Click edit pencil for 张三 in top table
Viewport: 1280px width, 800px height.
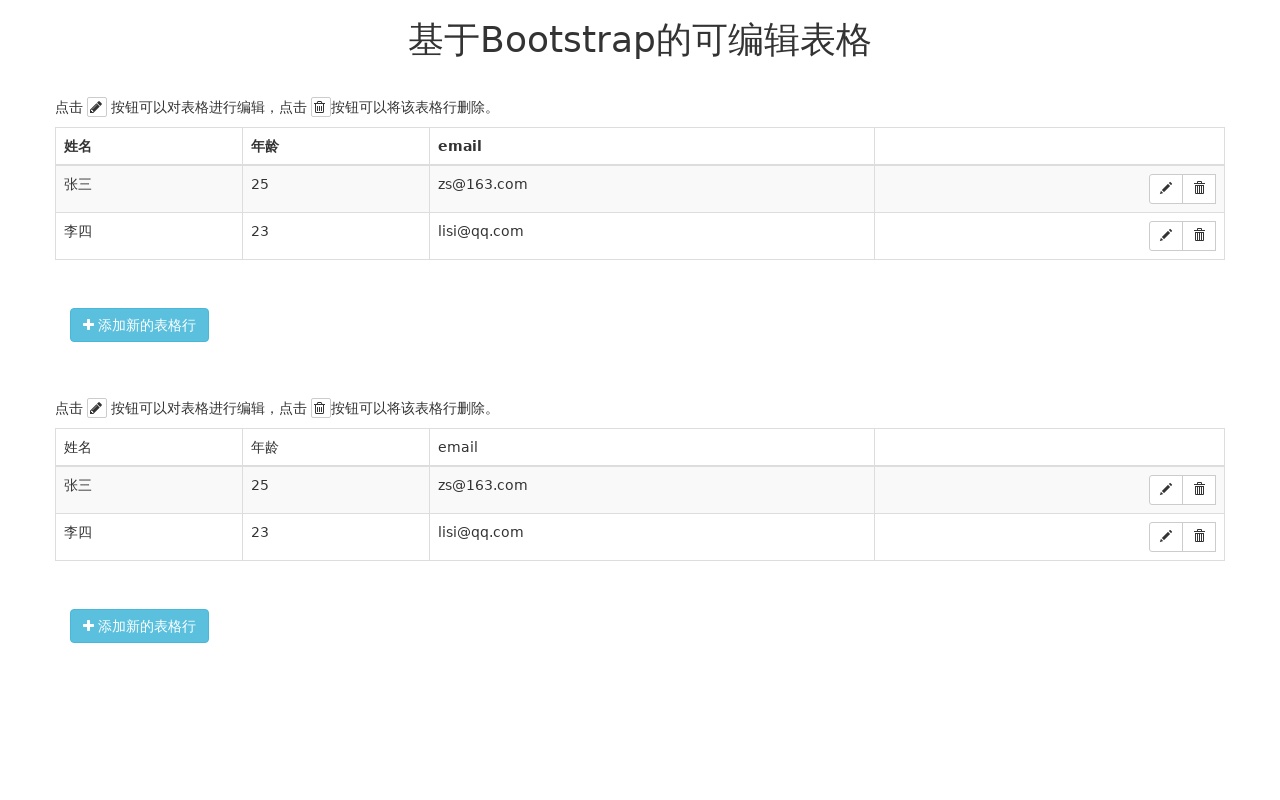pos(1166,189)
